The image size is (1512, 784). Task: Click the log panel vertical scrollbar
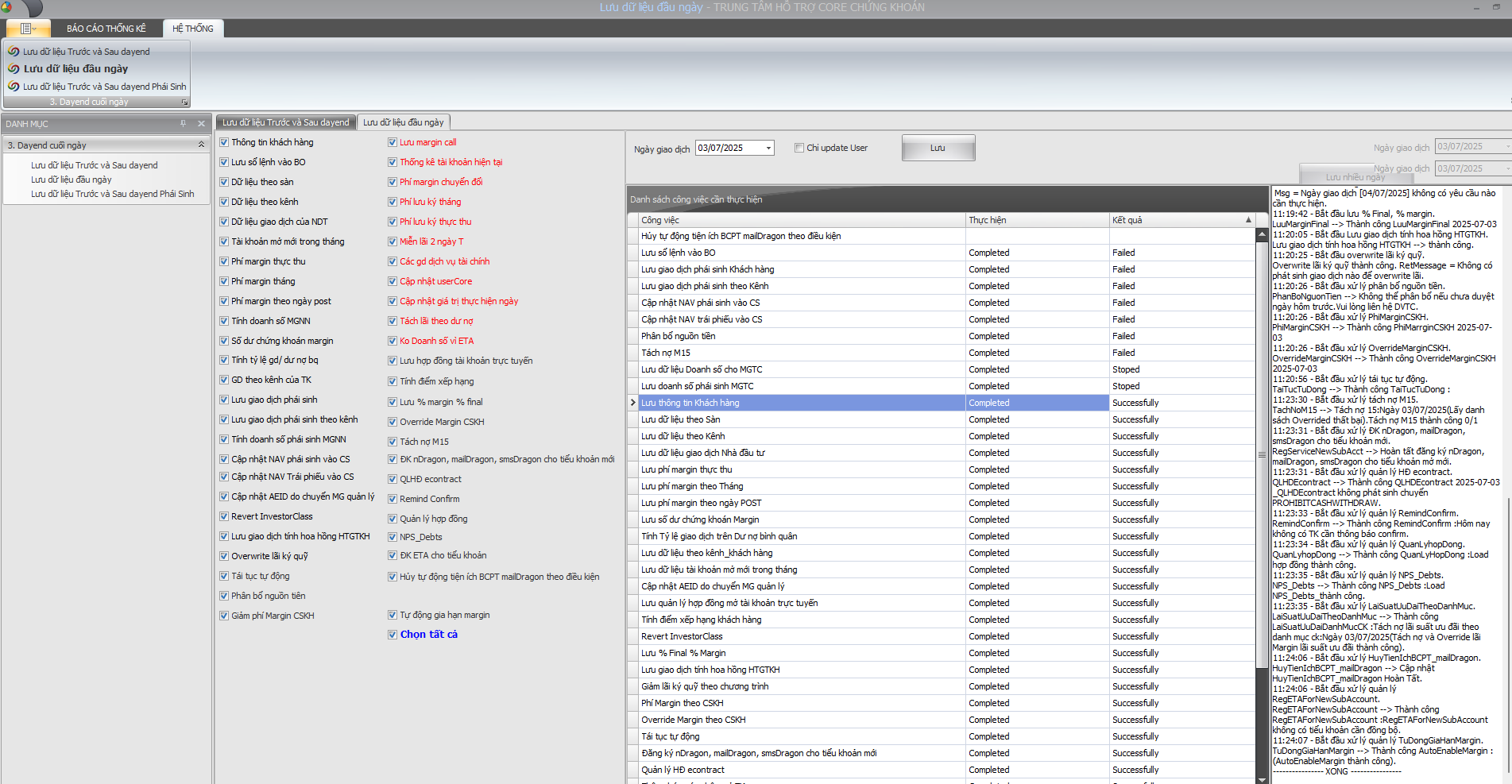tap(1507, 635)
